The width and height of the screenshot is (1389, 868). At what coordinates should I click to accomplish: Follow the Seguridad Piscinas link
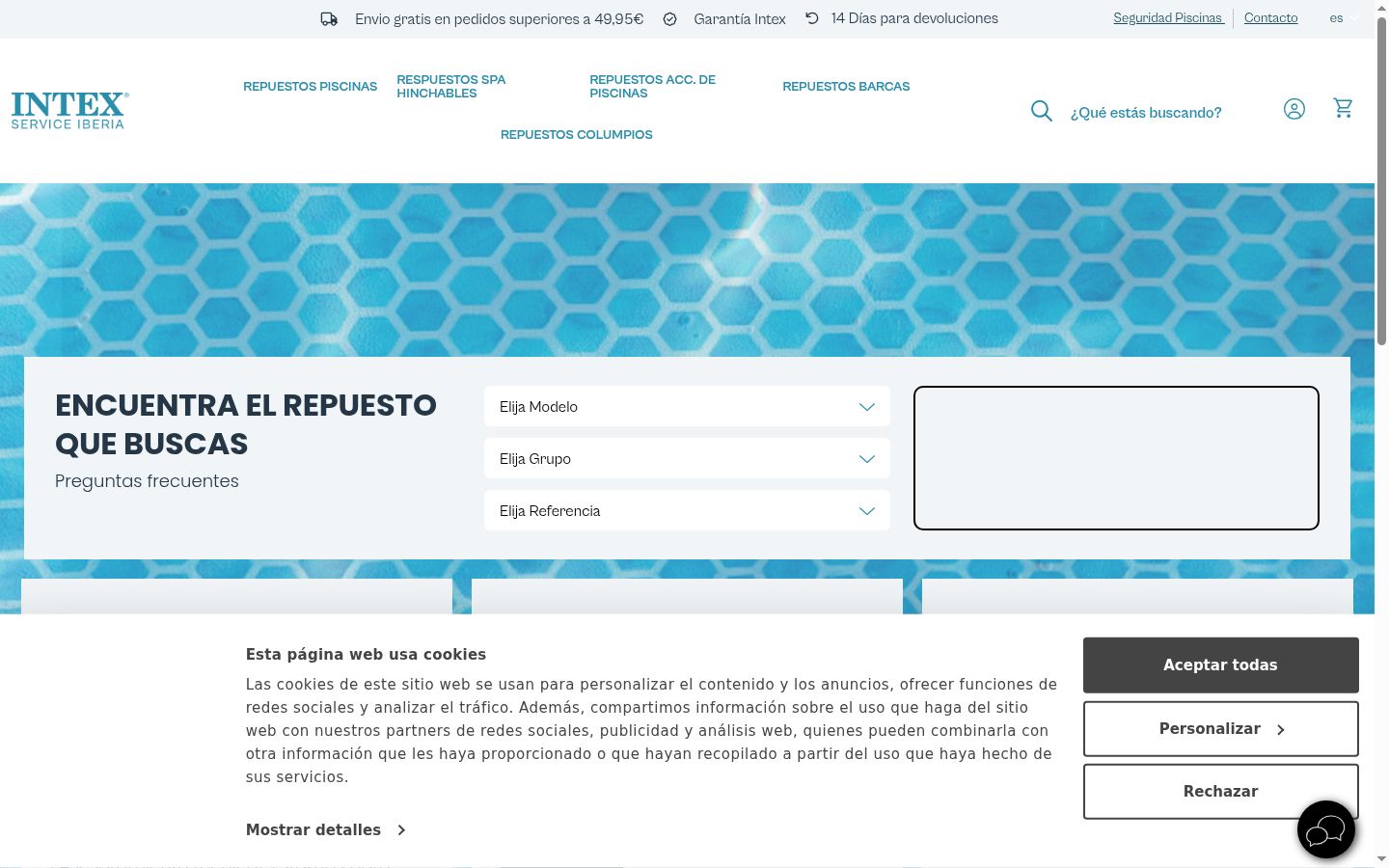point(1168,18)
